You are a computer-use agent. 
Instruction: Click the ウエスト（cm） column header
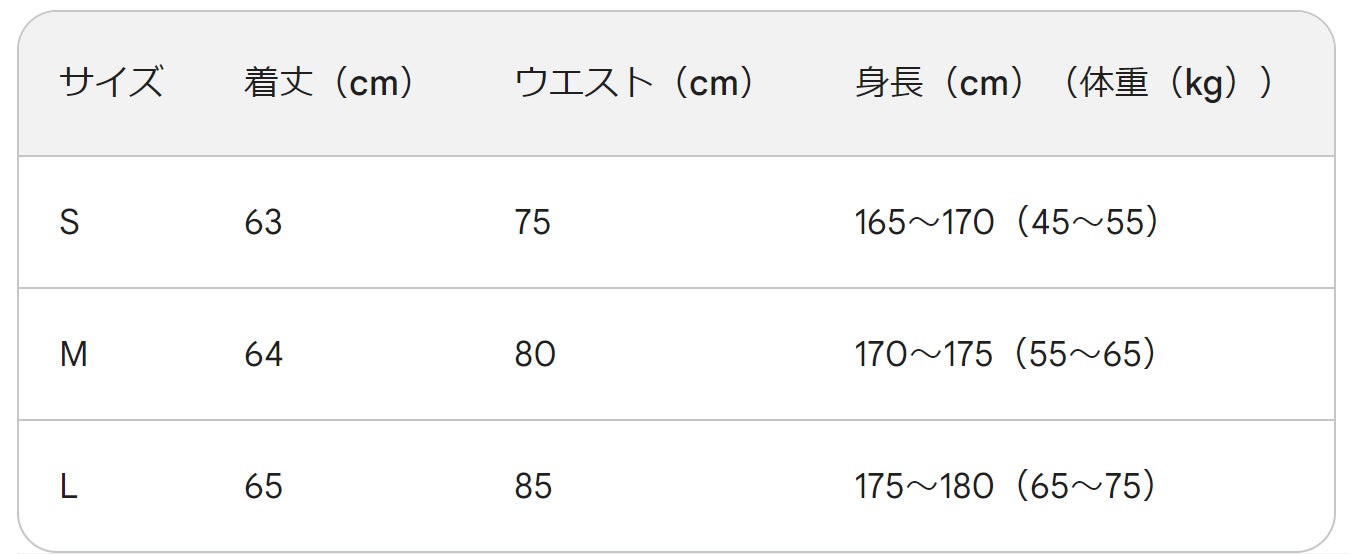[634, 83]
